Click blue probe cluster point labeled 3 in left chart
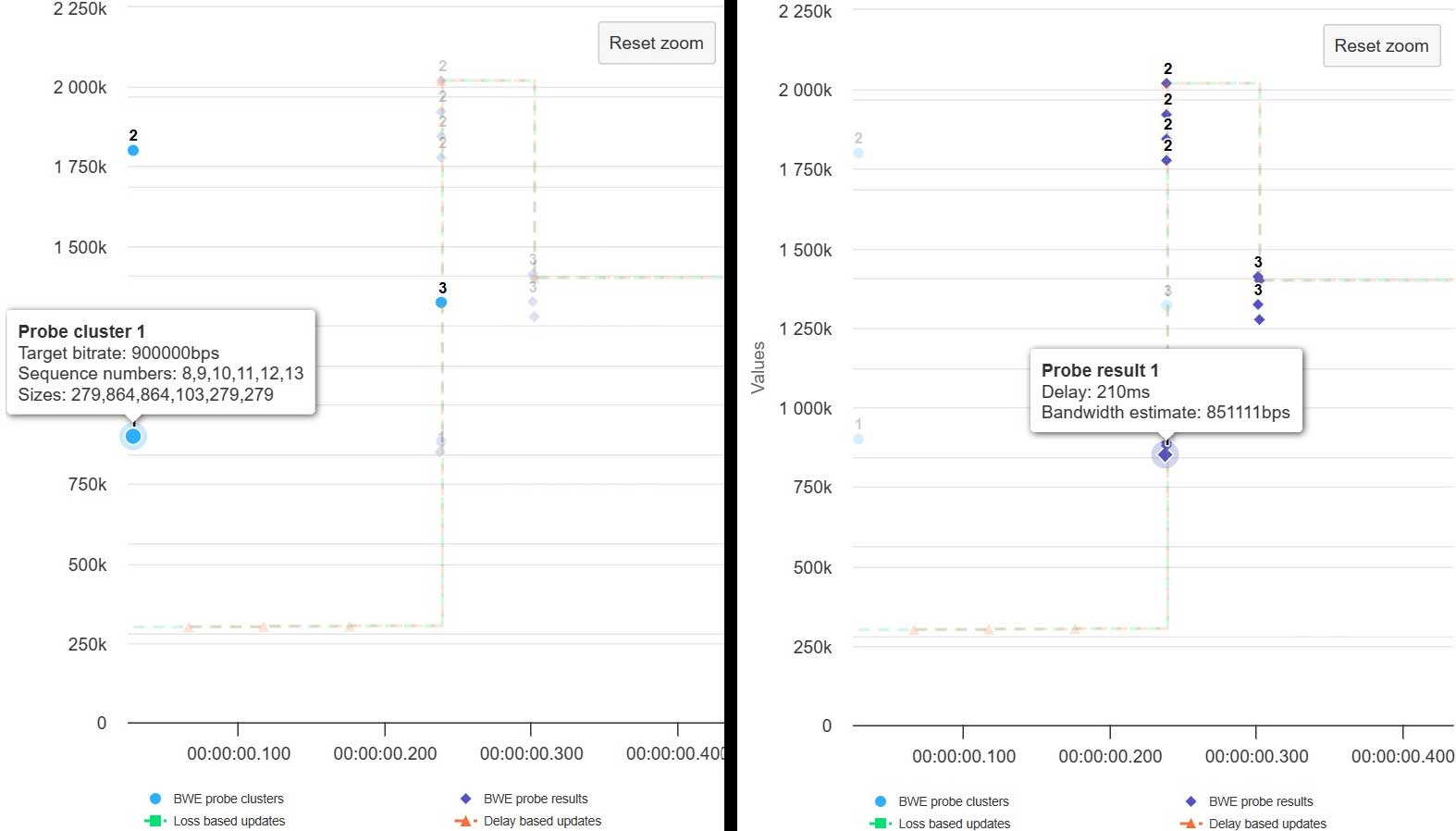This screenshot has width=1456, height=831. 441,303
